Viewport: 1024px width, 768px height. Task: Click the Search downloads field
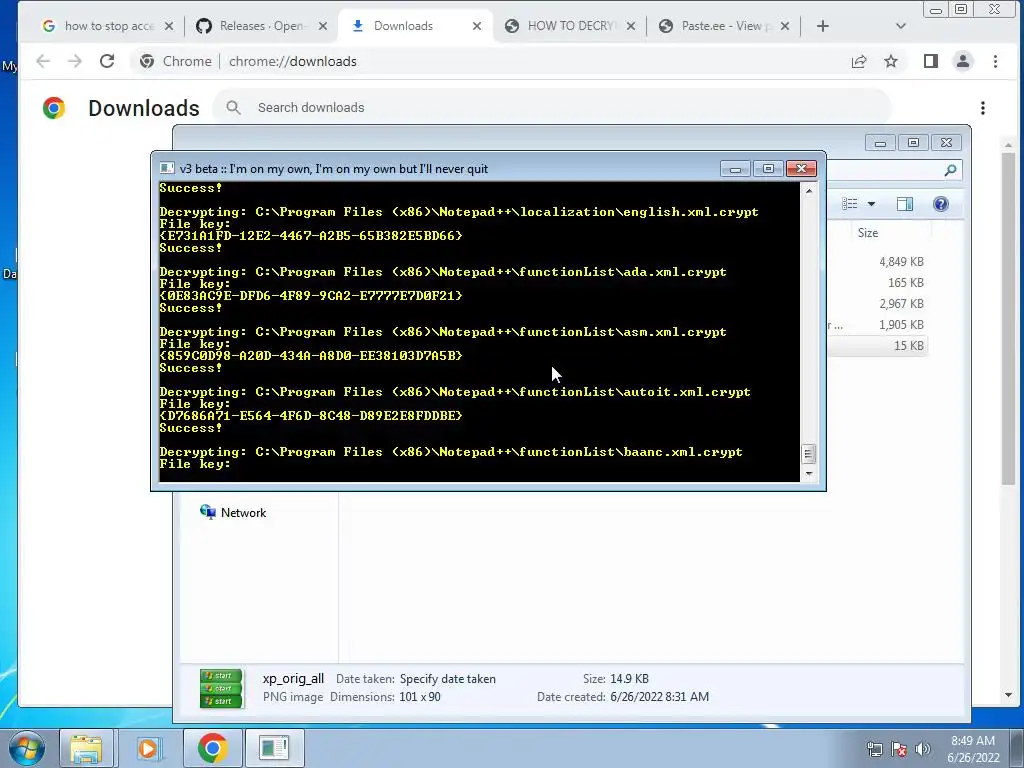pyautogui.click(x=552, y=108)
